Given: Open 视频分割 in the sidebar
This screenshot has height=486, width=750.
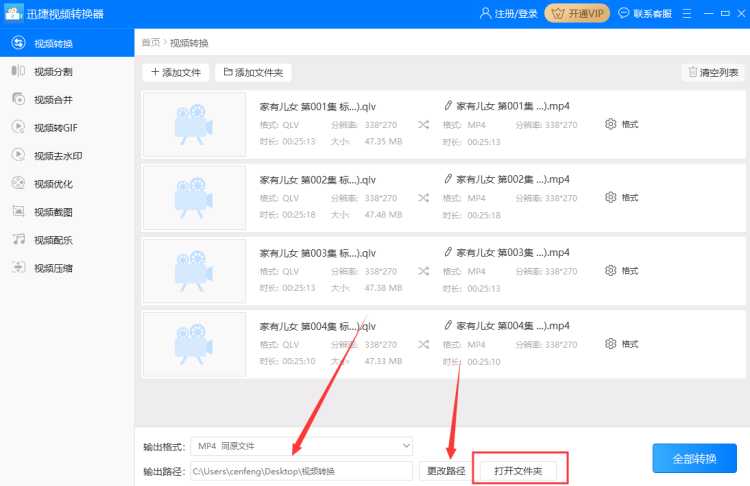Looking at the screenshot, I should [67, 71].
